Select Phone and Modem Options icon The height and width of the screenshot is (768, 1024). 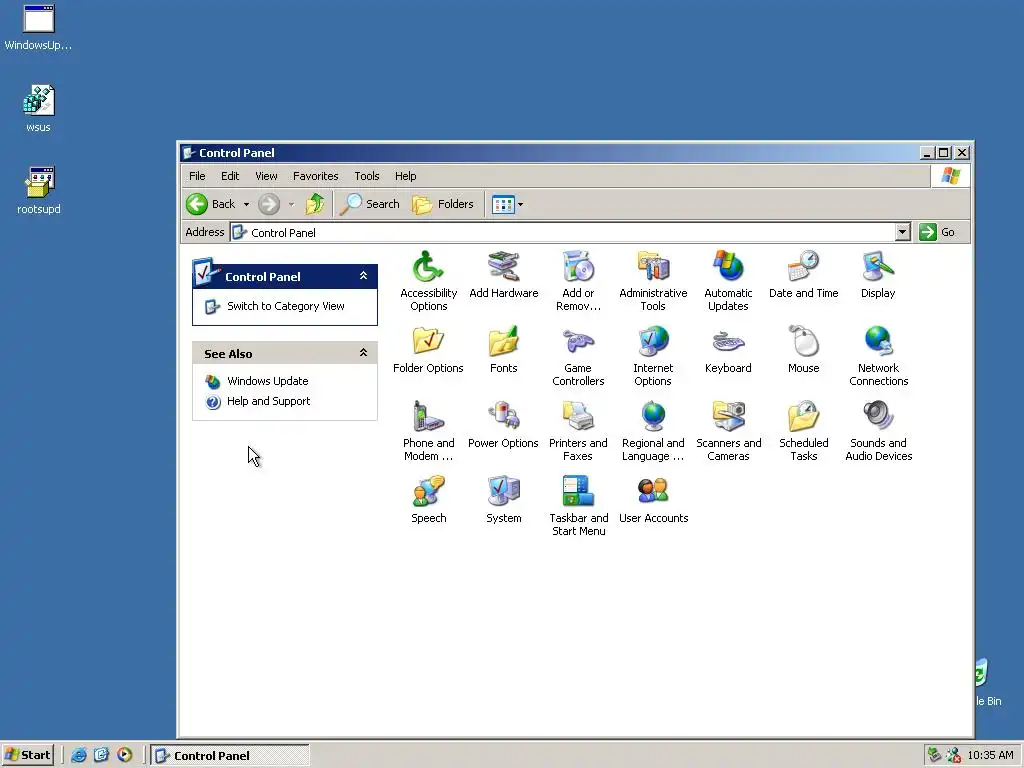tap(428, 431)
